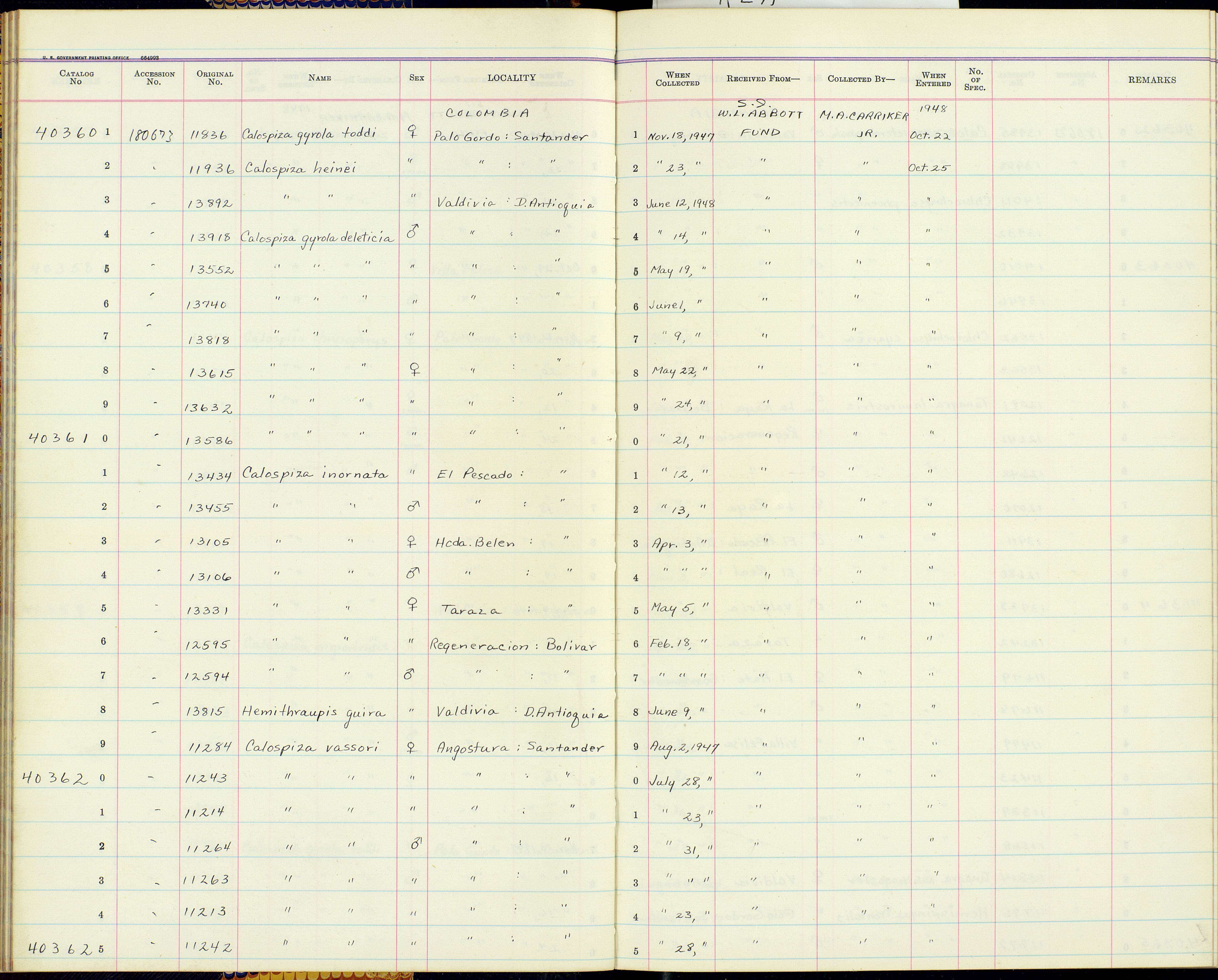Click the 'Locality' column header
This screenshot has height=980, width=1218.
pyautogui.click(x=511, y=77)
